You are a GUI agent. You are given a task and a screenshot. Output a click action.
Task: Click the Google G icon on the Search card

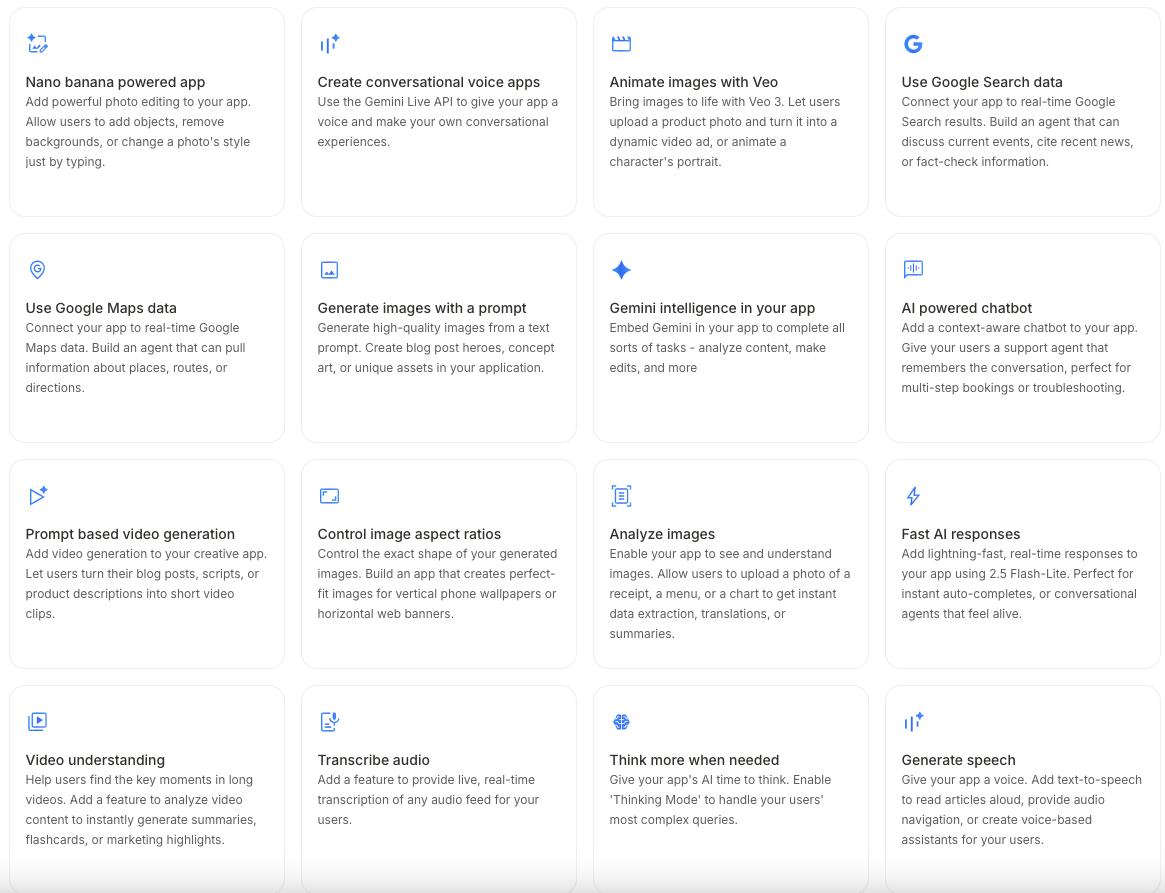click(x=913, y=44)
